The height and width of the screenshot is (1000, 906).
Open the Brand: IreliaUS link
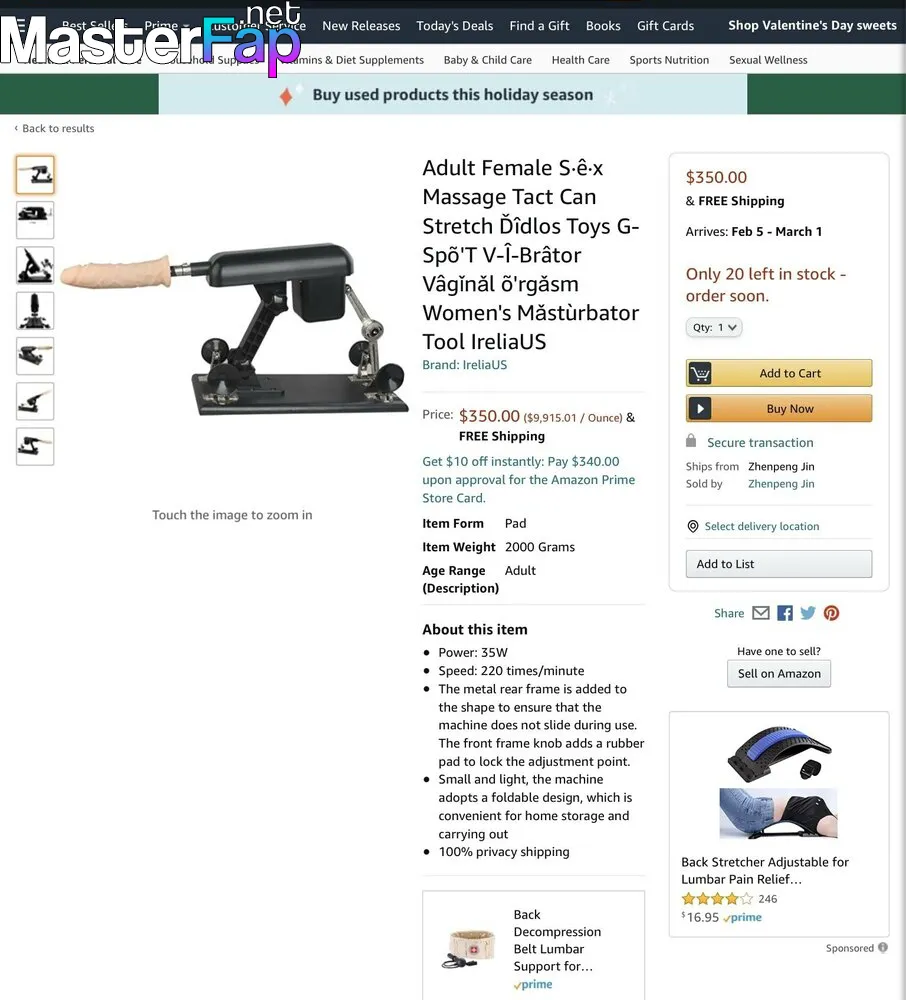point(464,365)
